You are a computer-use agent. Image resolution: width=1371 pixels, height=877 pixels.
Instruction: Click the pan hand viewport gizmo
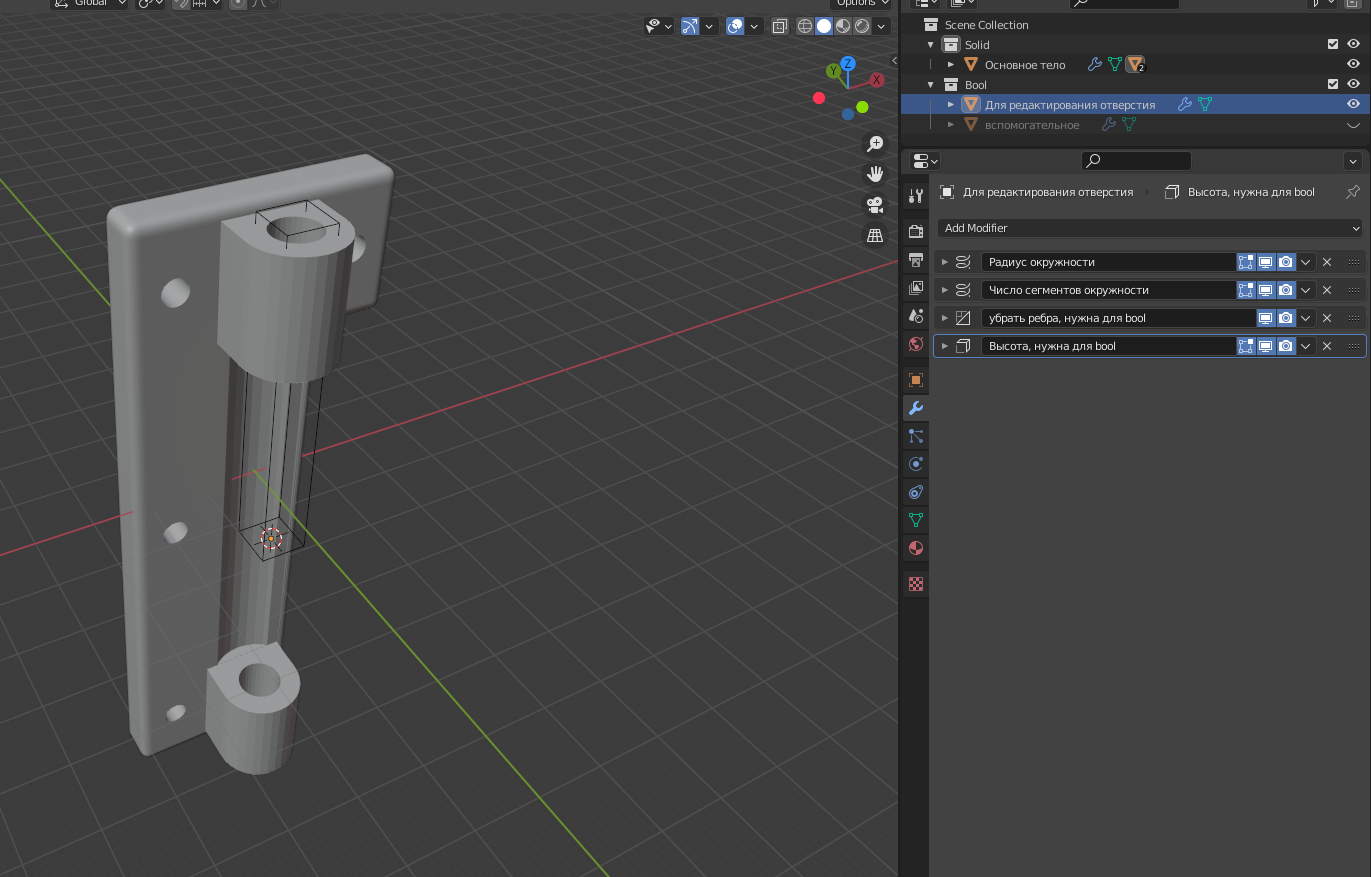tap(875, 174)
